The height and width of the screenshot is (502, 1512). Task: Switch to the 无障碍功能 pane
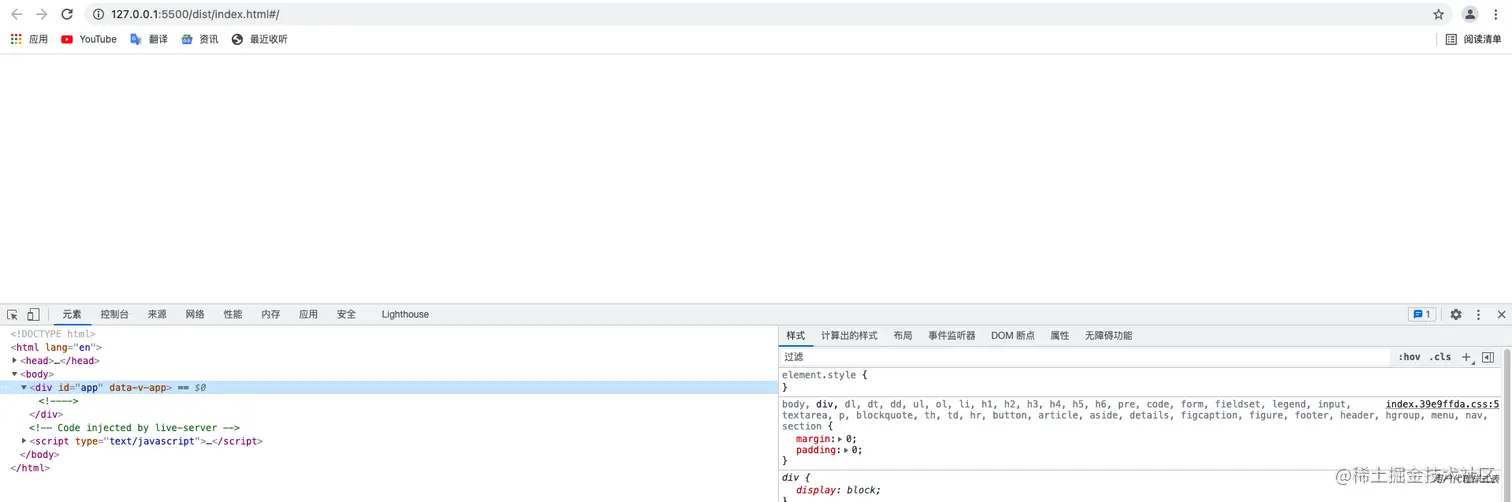(x=1108, y=336)
